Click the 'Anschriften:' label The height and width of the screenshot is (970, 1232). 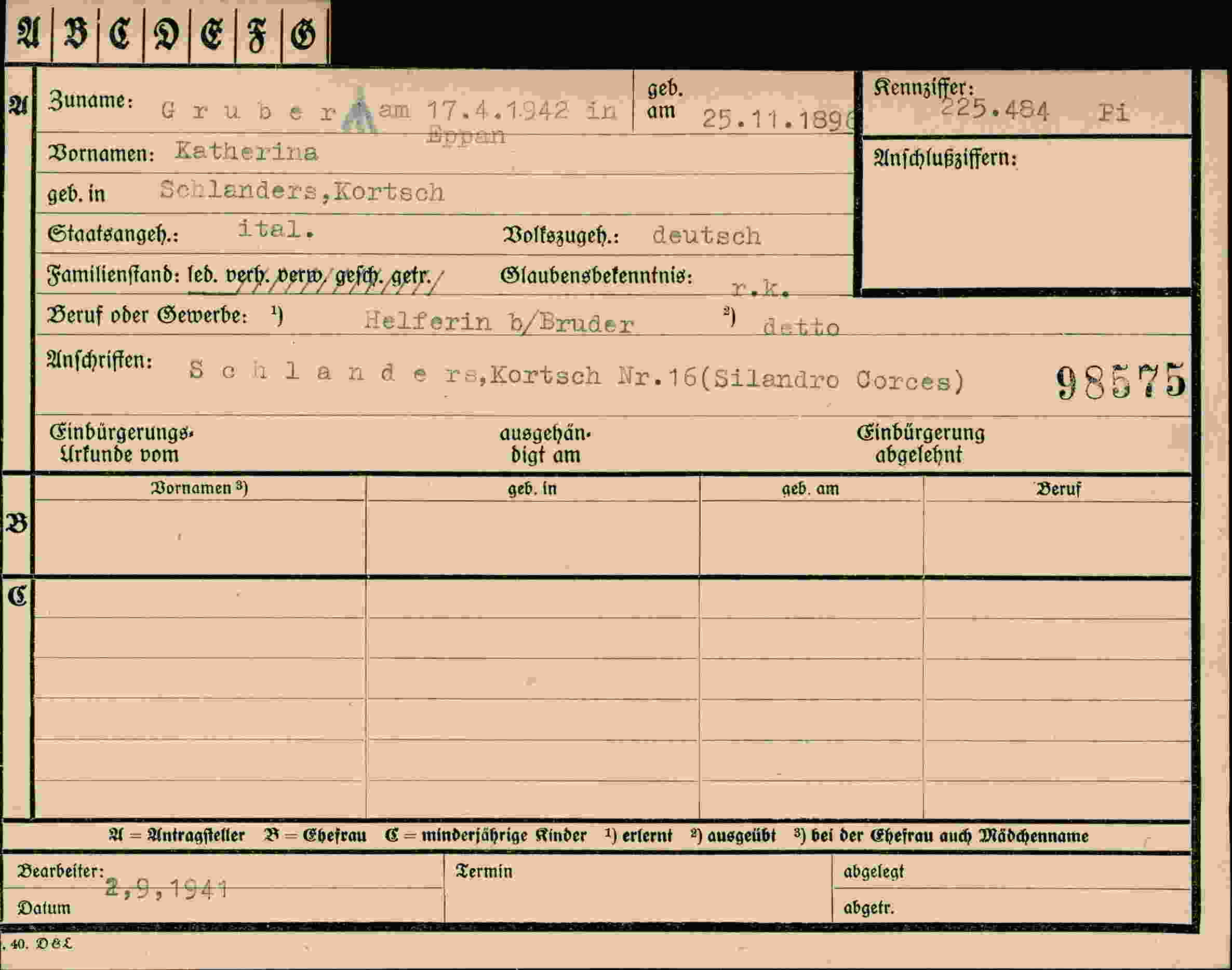pos(99,360)
